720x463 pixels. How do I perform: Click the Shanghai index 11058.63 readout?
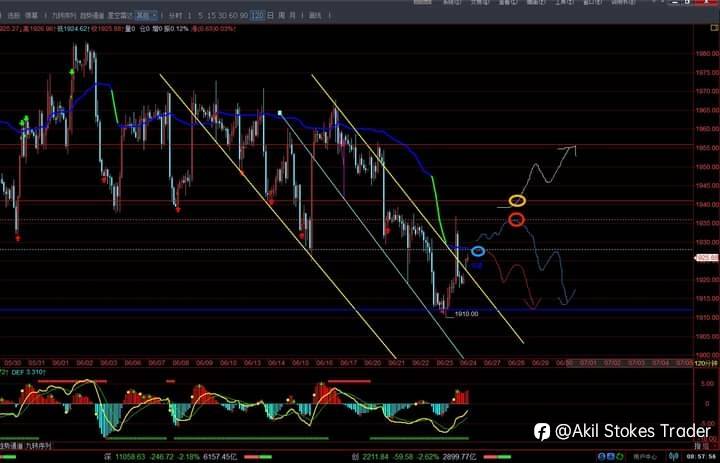pos(130,457)
